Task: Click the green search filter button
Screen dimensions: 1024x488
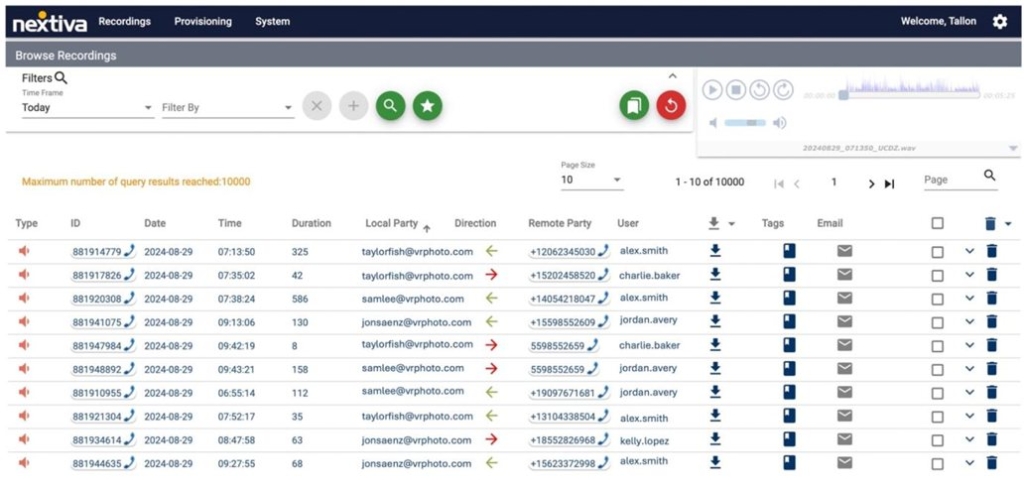Action: pos(390,105)
